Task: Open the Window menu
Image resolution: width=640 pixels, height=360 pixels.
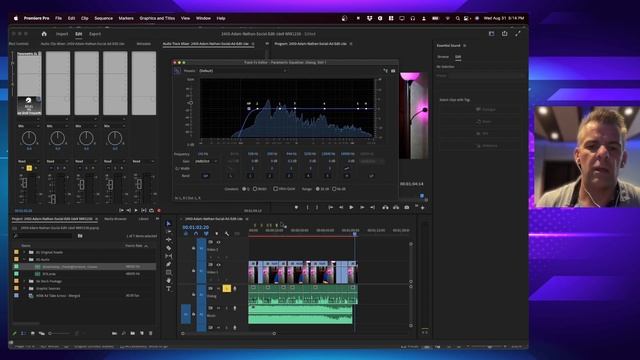Action: (203, 18)
